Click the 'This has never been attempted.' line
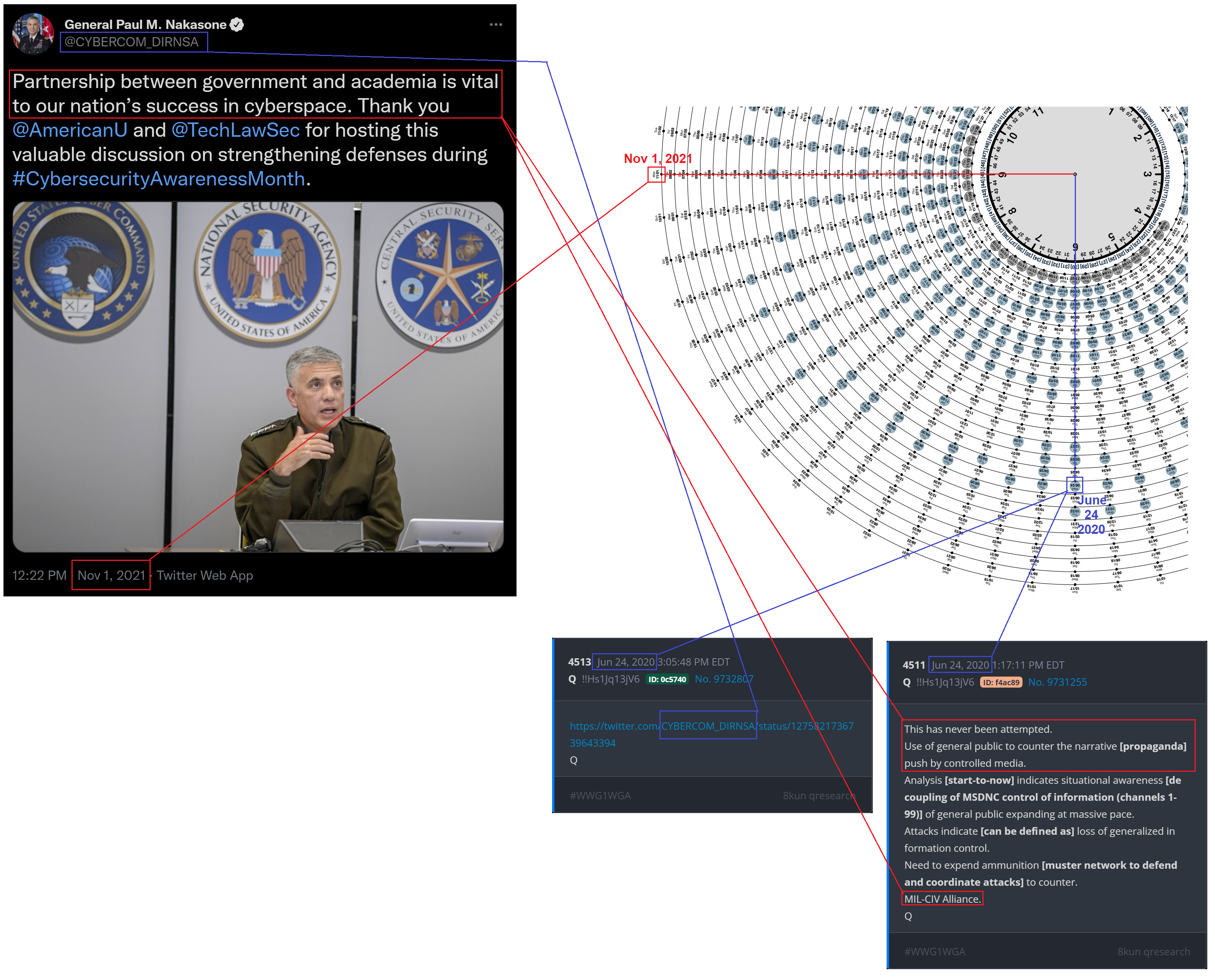 tap(978, 729)
